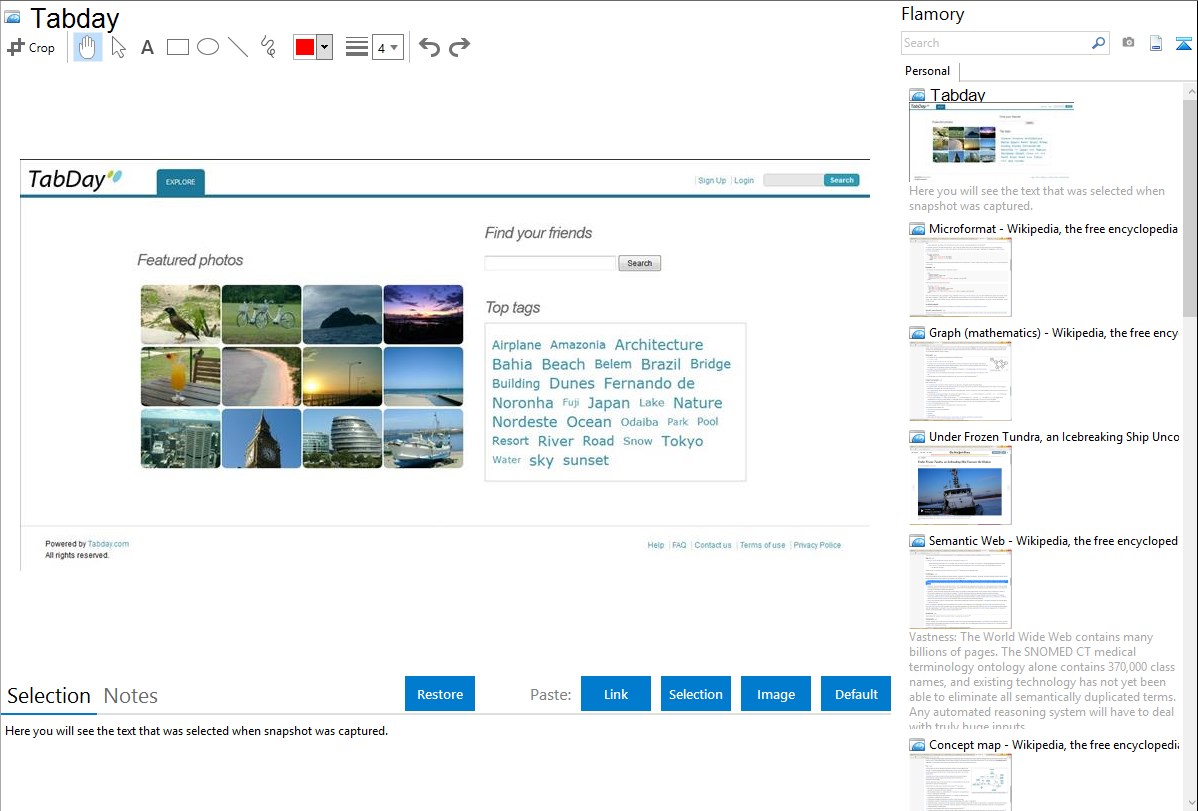Choose the text annotation tool
Screen dimensions: 1198x811
click(x=147, y=47)
